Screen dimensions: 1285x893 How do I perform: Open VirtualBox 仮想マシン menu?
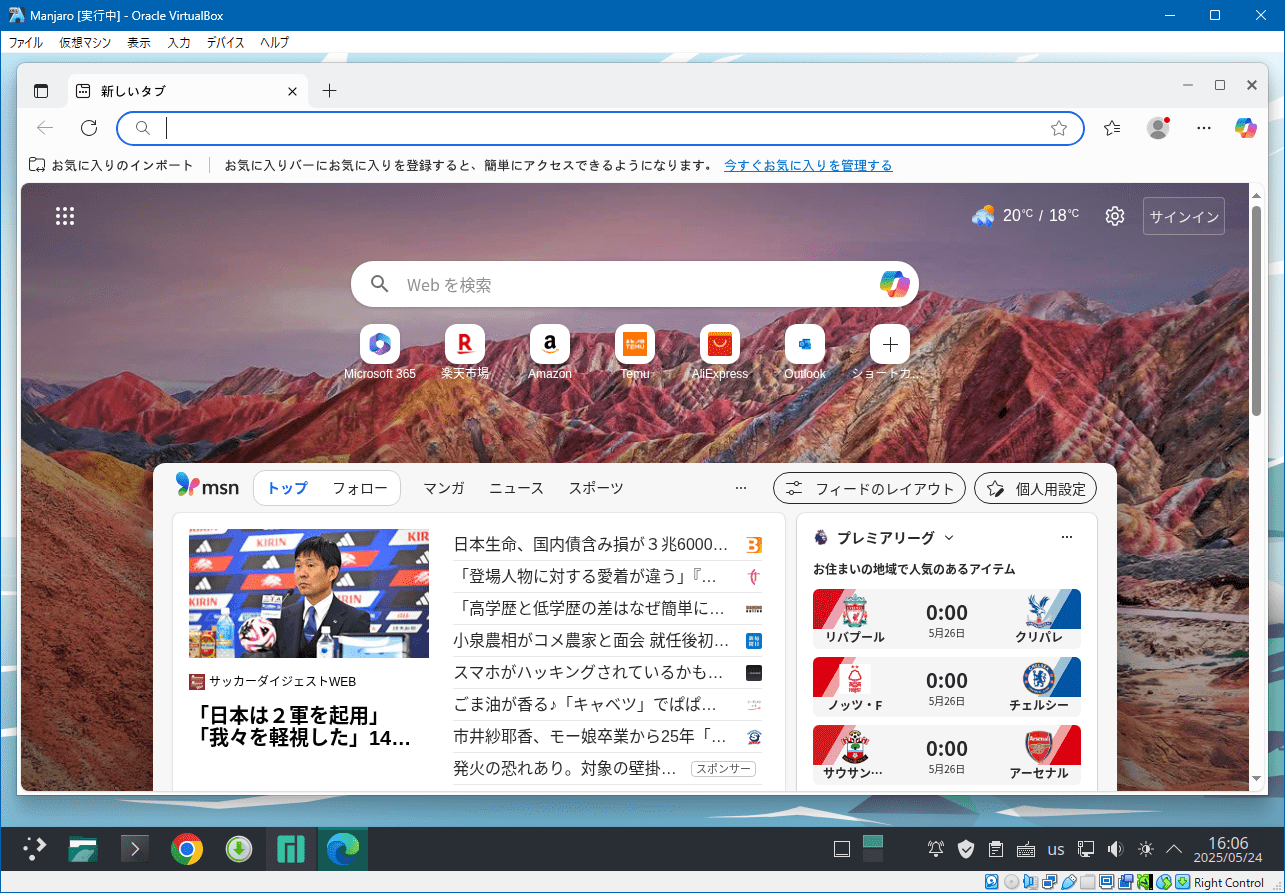[85, 42]
